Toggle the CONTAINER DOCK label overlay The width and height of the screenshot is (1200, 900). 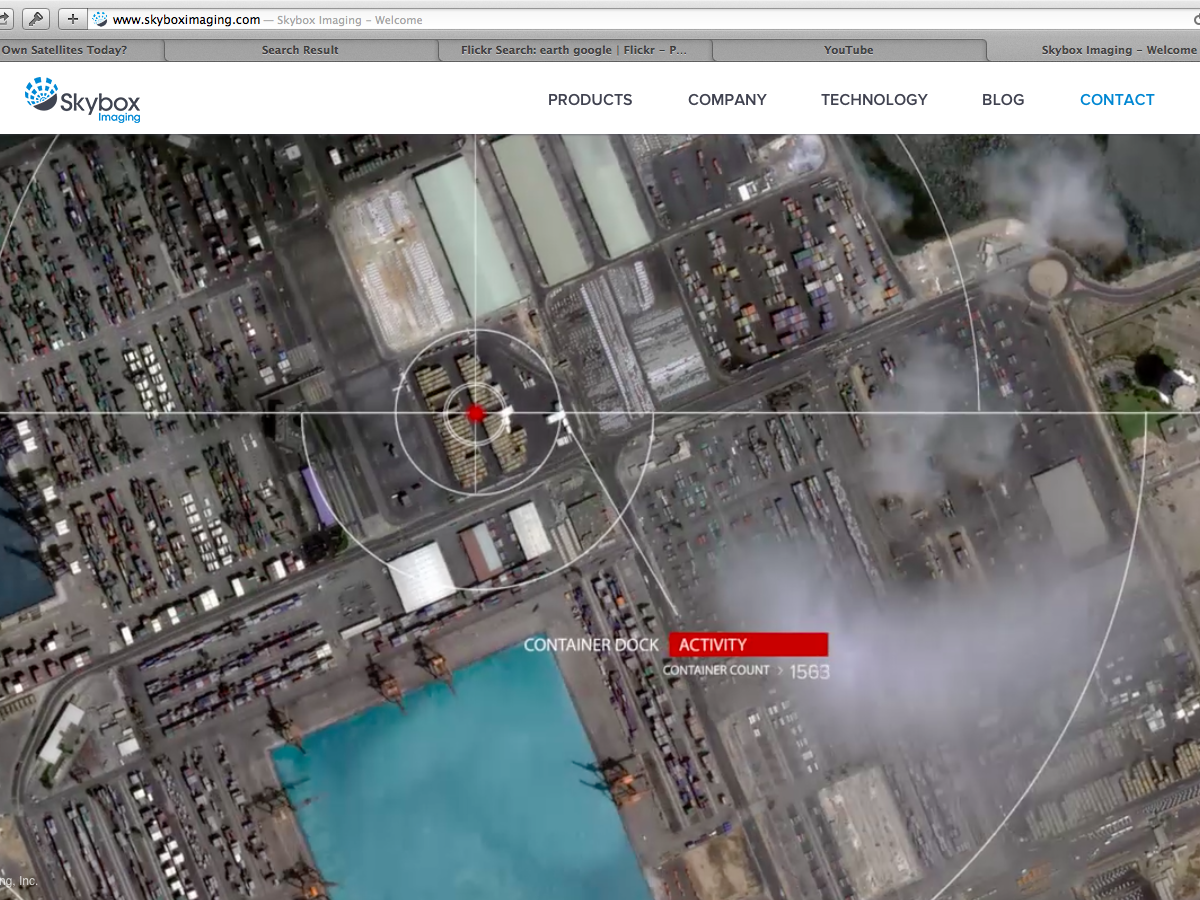pos(594,645)
